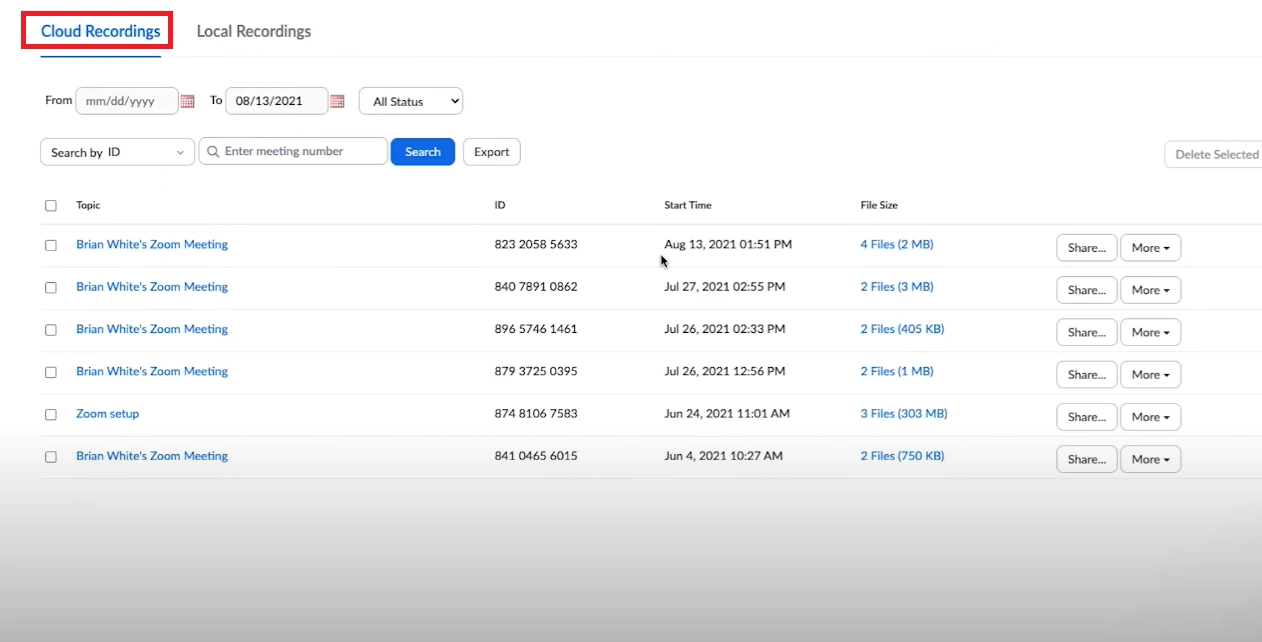Check the checkbox for the Jun 4 recording

click(51, 456)
